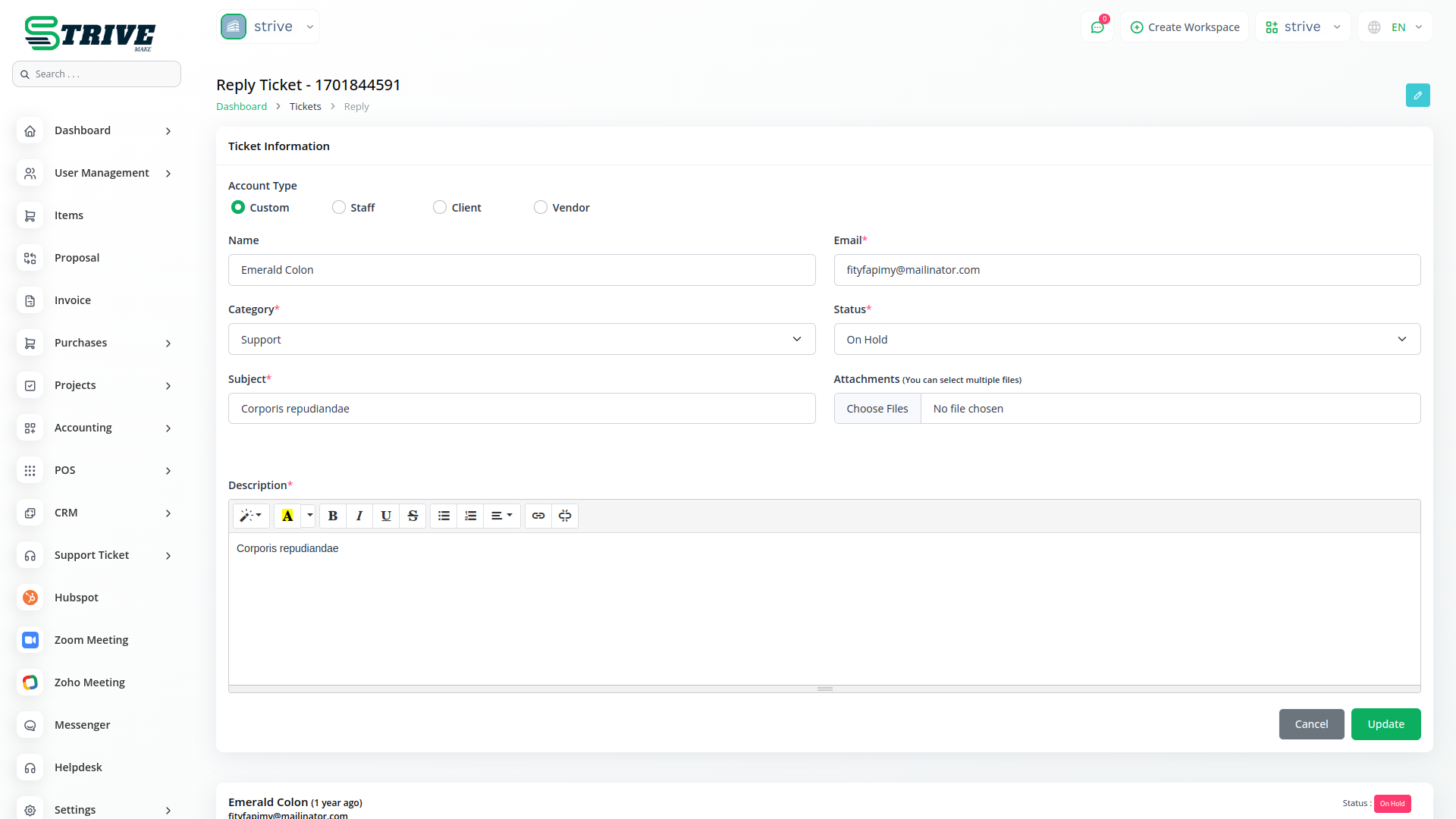
Task: Select the Client account type
Action: tap(440, 207)
